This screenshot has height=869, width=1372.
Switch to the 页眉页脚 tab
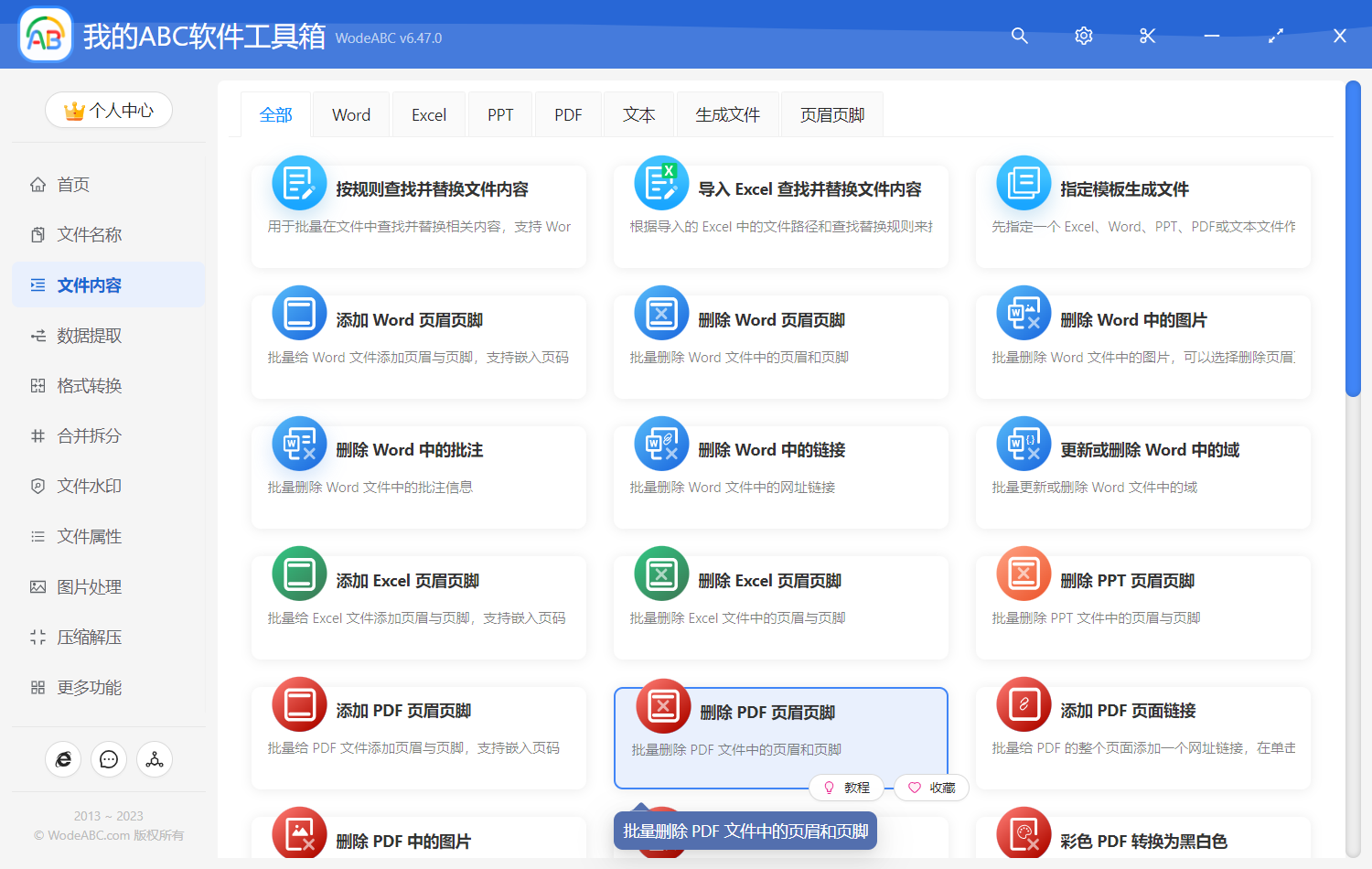coord(831,113)
